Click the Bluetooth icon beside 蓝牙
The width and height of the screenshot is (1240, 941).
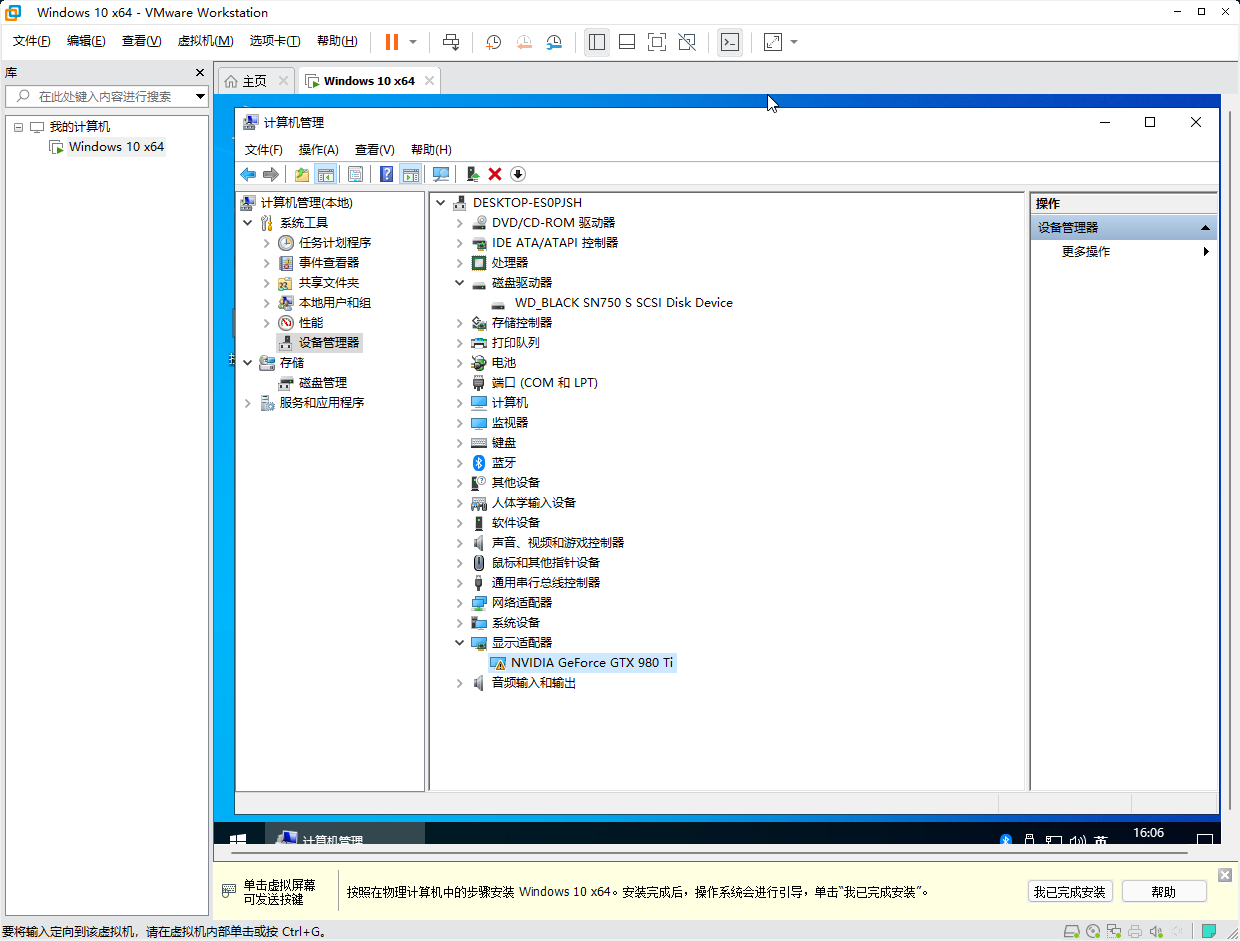click(479, 462)
